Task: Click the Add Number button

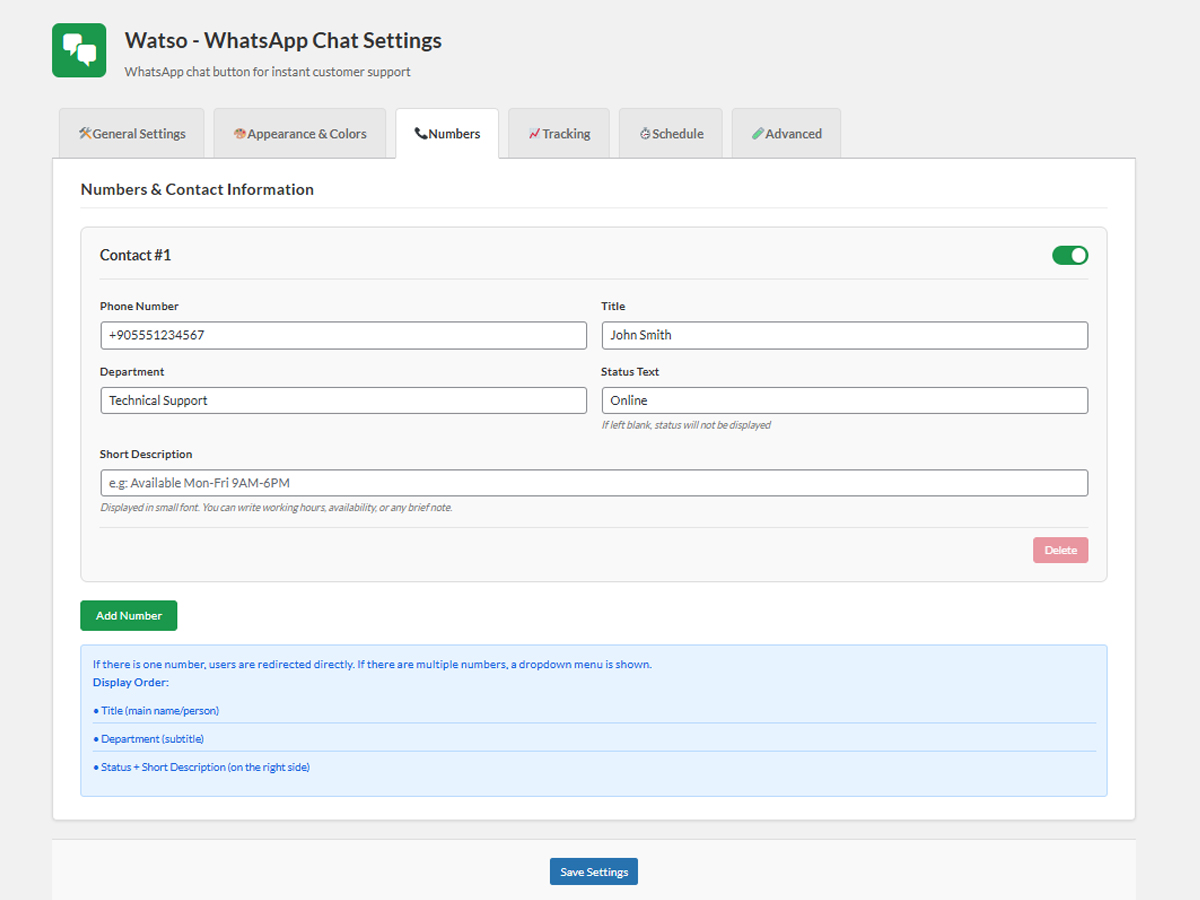Action: (x=129, y=616)
